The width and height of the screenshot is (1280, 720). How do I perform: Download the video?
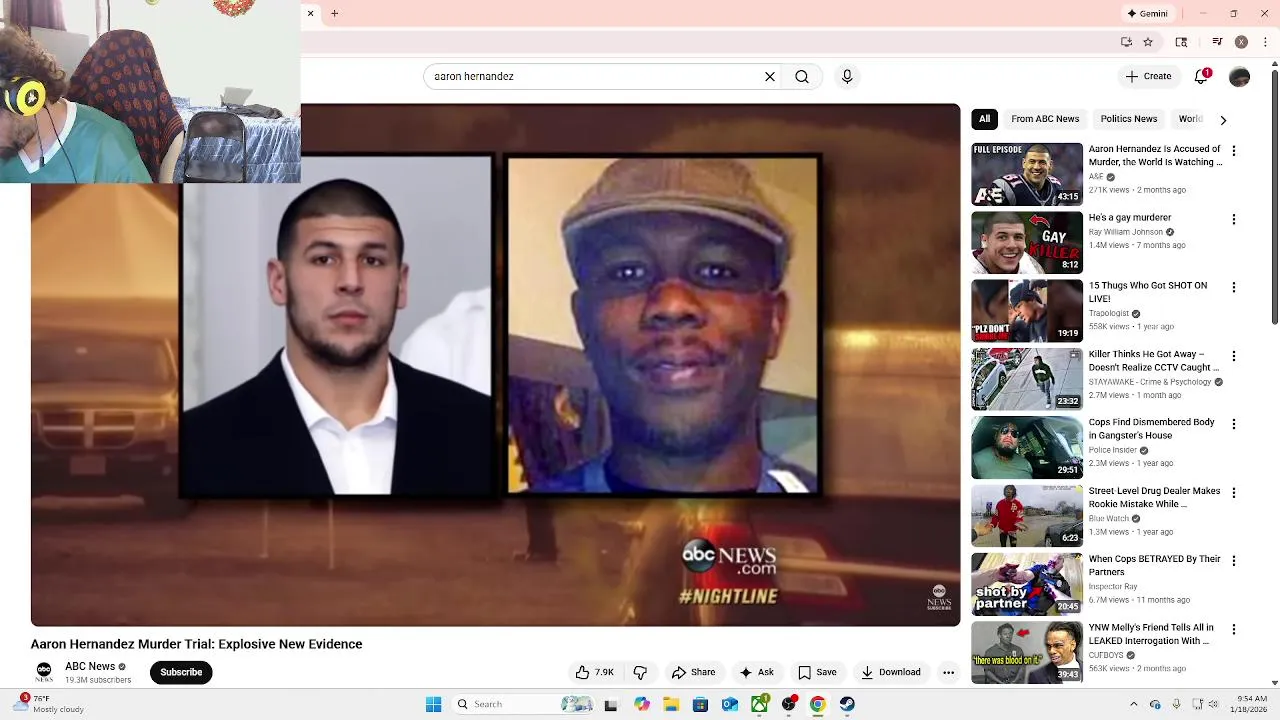pos(891,672)
